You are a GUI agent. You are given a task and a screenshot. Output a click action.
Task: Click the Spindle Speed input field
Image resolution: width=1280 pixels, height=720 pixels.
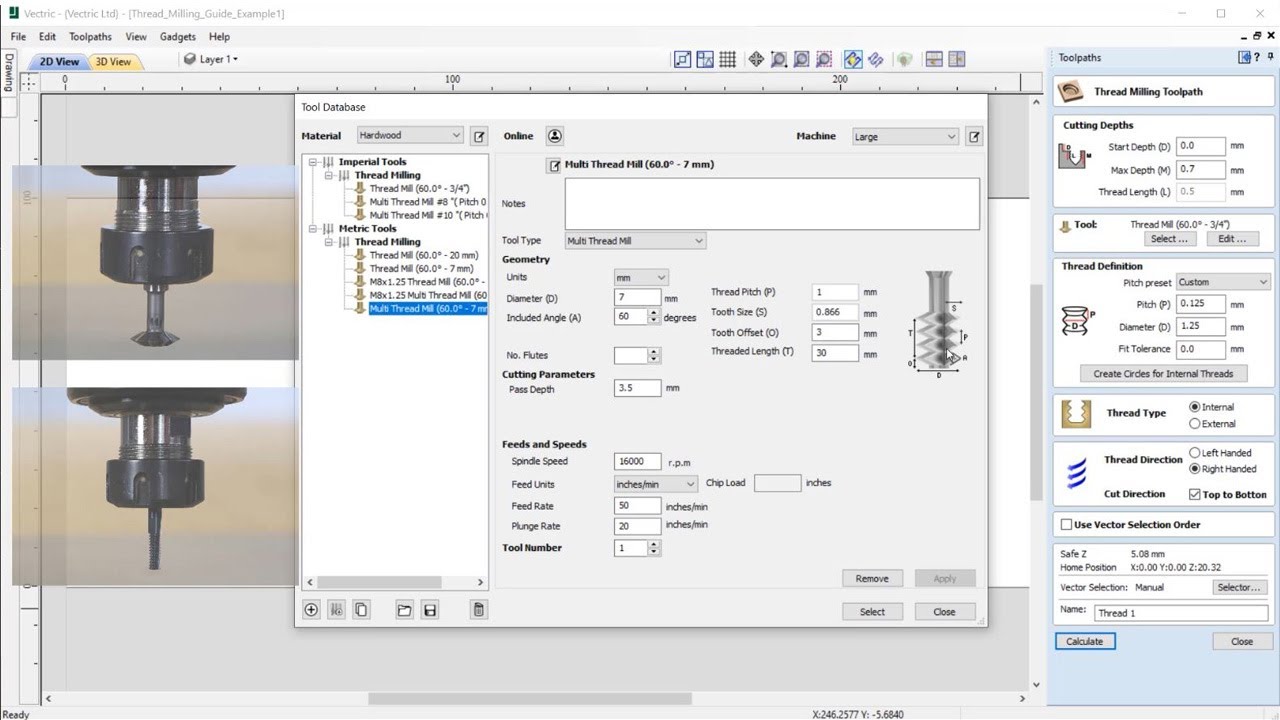(x=638, y=461)
